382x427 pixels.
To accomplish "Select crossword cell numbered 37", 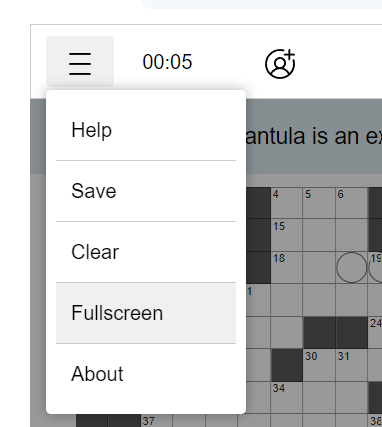I will [x=157, y=421].
